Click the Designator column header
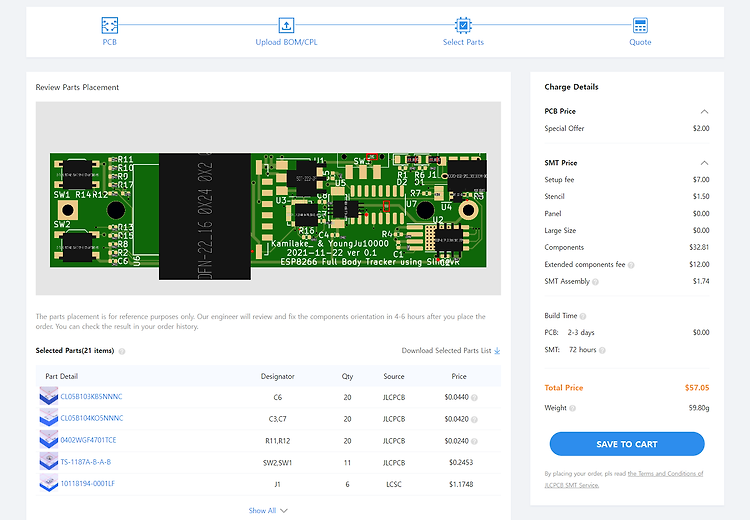Screen dimensions: 750x520 (277, 376)
